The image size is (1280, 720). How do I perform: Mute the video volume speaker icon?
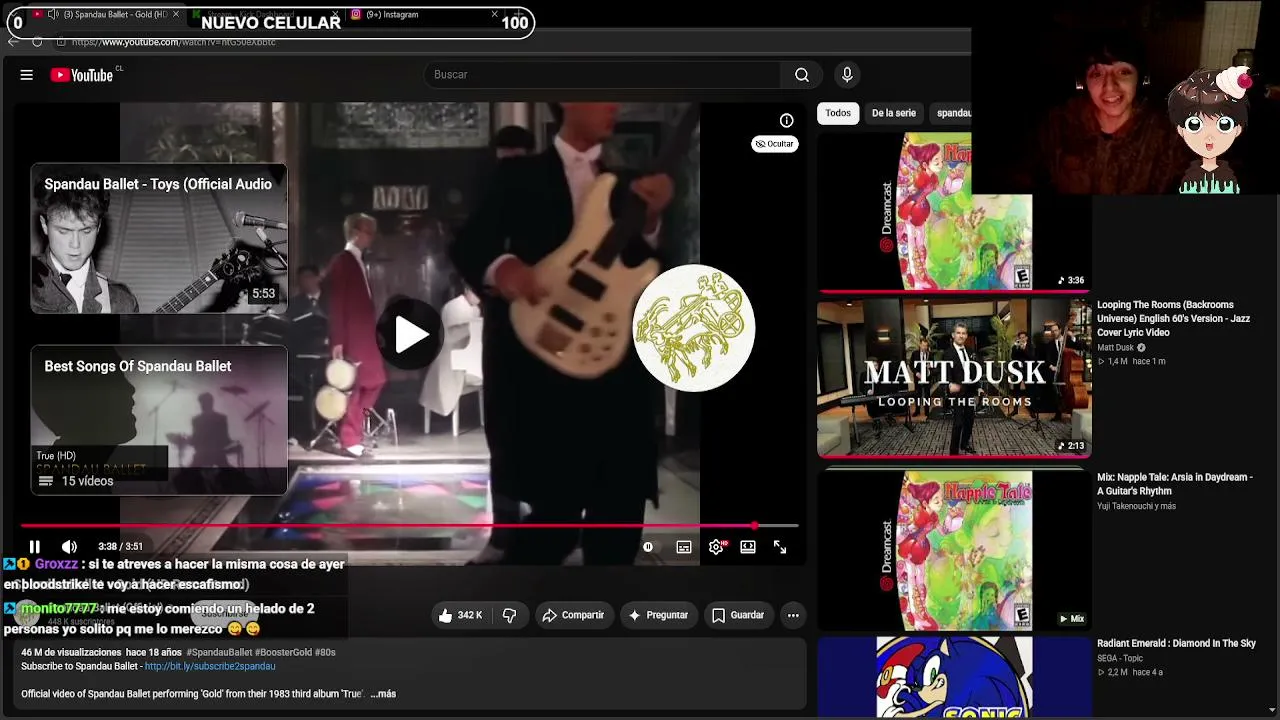click(x=69, y=547)
